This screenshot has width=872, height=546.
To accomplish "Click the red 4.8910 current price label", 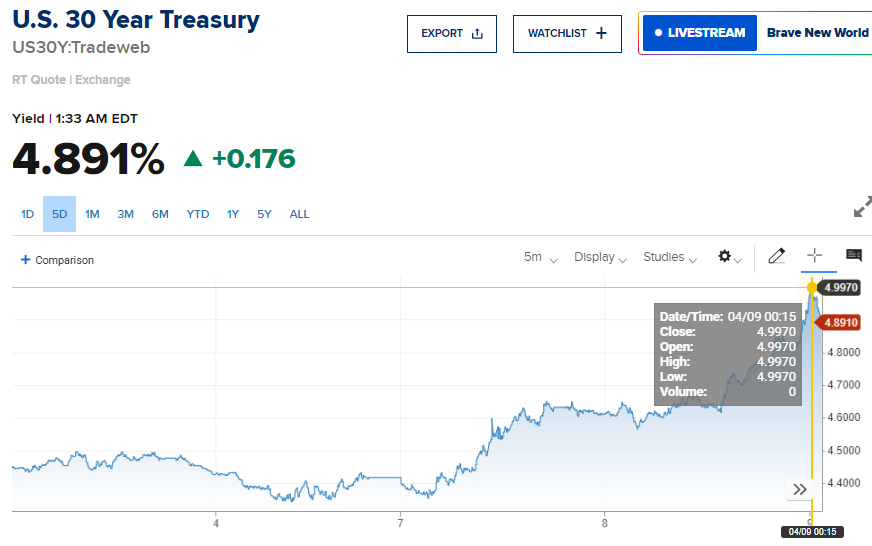I will (842, 322).
